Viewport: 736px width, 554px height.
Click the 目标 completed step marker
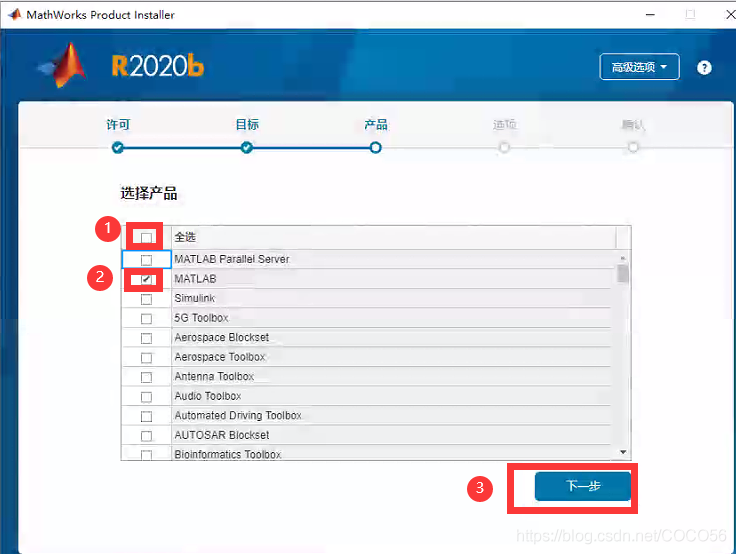[247, 148]
